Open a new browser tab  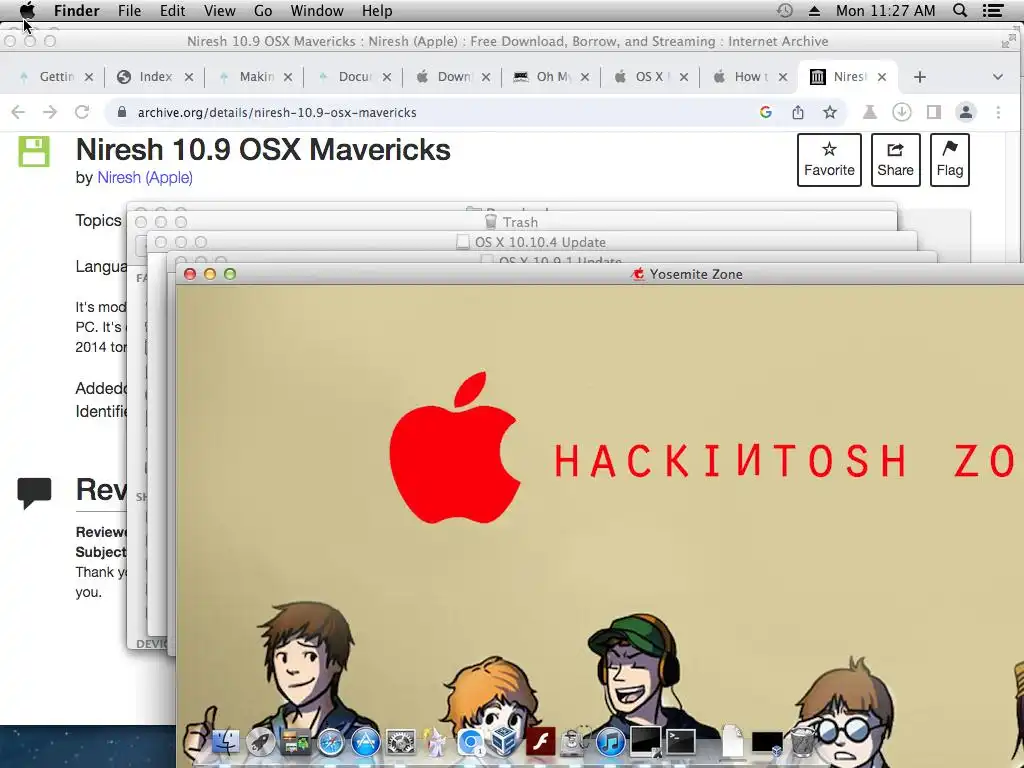pyautogui.click(x=920, y=77)
